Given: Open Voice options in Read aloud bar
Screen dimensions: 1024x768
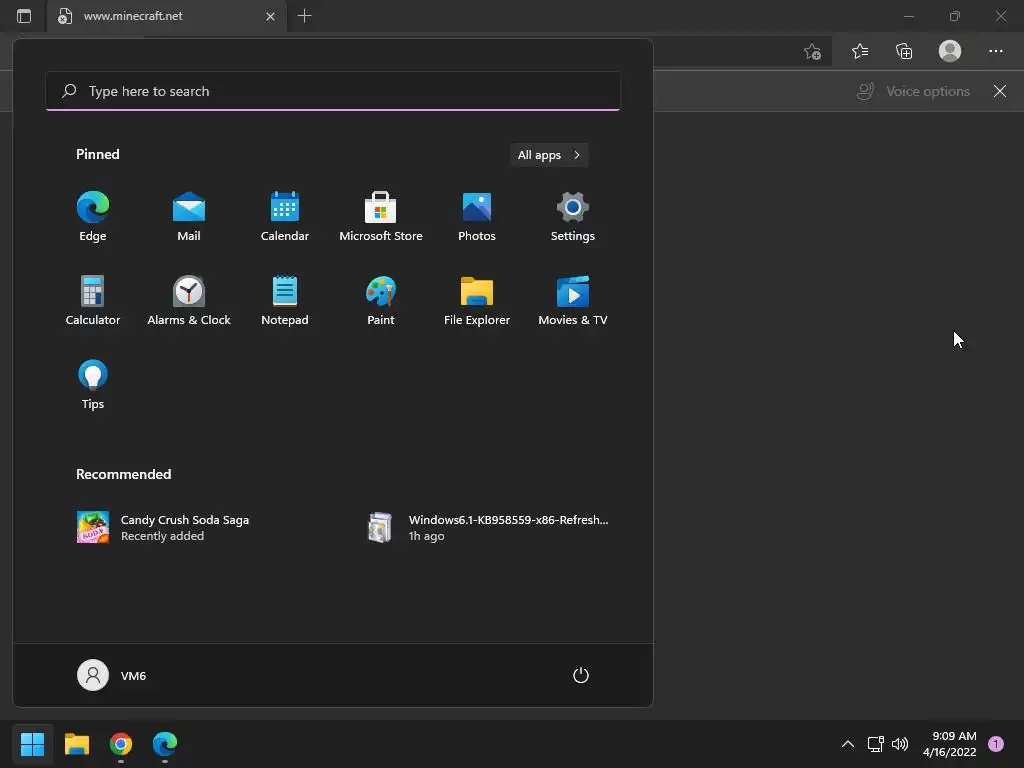Looking at the screenshot, I should click(913, 91).
